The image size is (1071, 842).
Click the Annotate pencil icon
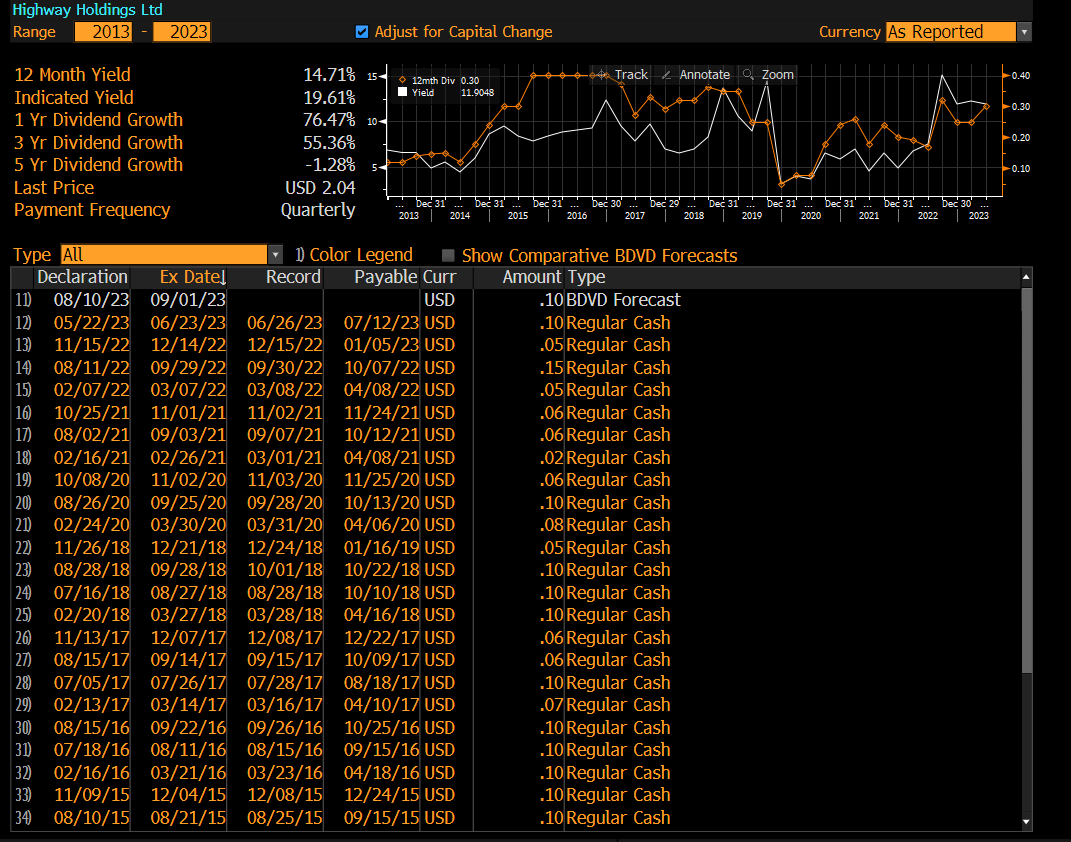(x=666, y=74)
